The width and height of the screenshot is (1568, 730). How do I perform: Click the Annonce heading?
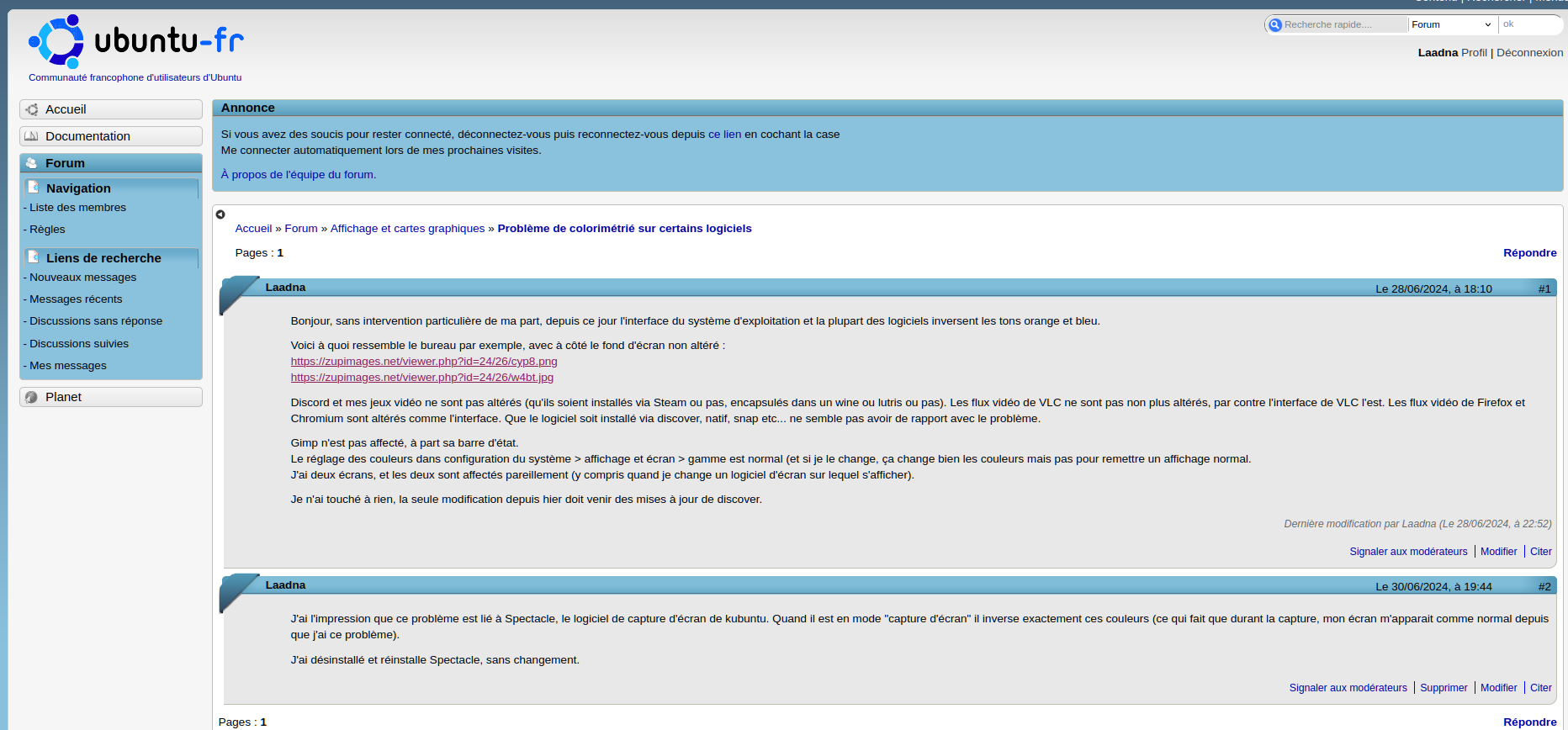(x=247, y=108)
